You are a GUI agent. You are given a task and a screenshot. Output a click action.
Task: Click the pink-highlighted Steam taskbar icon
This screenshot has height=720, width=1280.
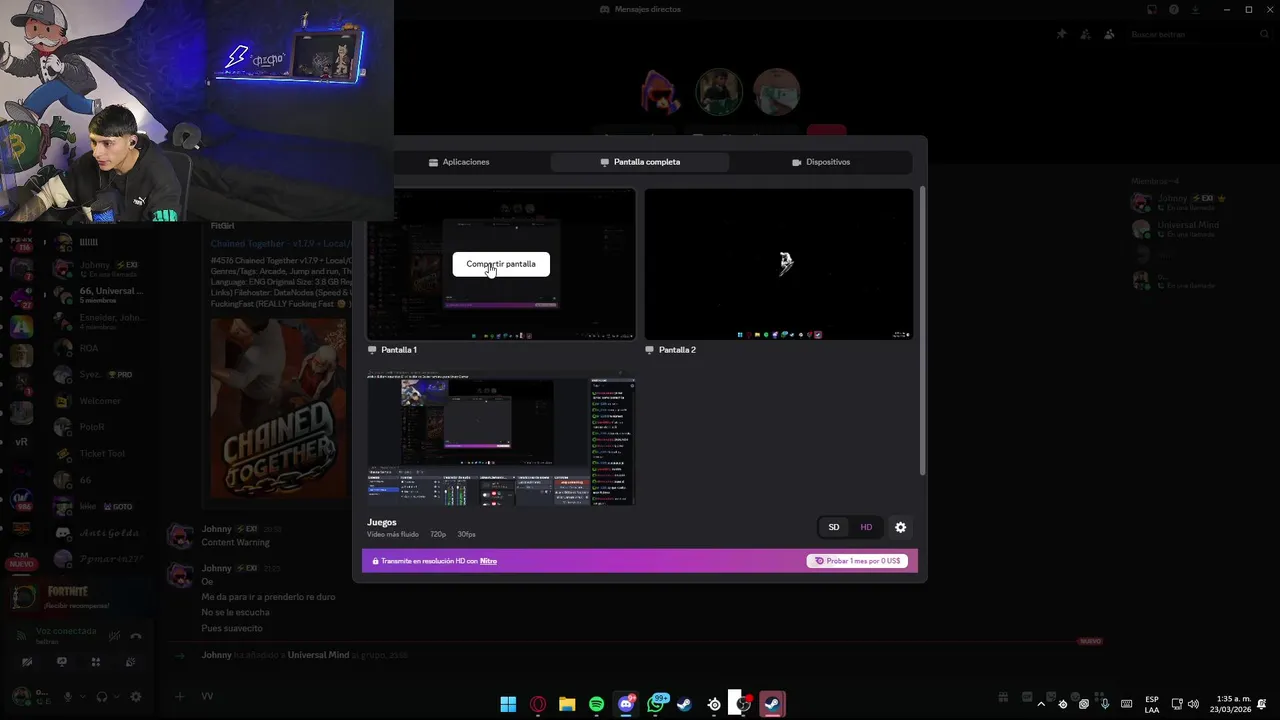772,704
